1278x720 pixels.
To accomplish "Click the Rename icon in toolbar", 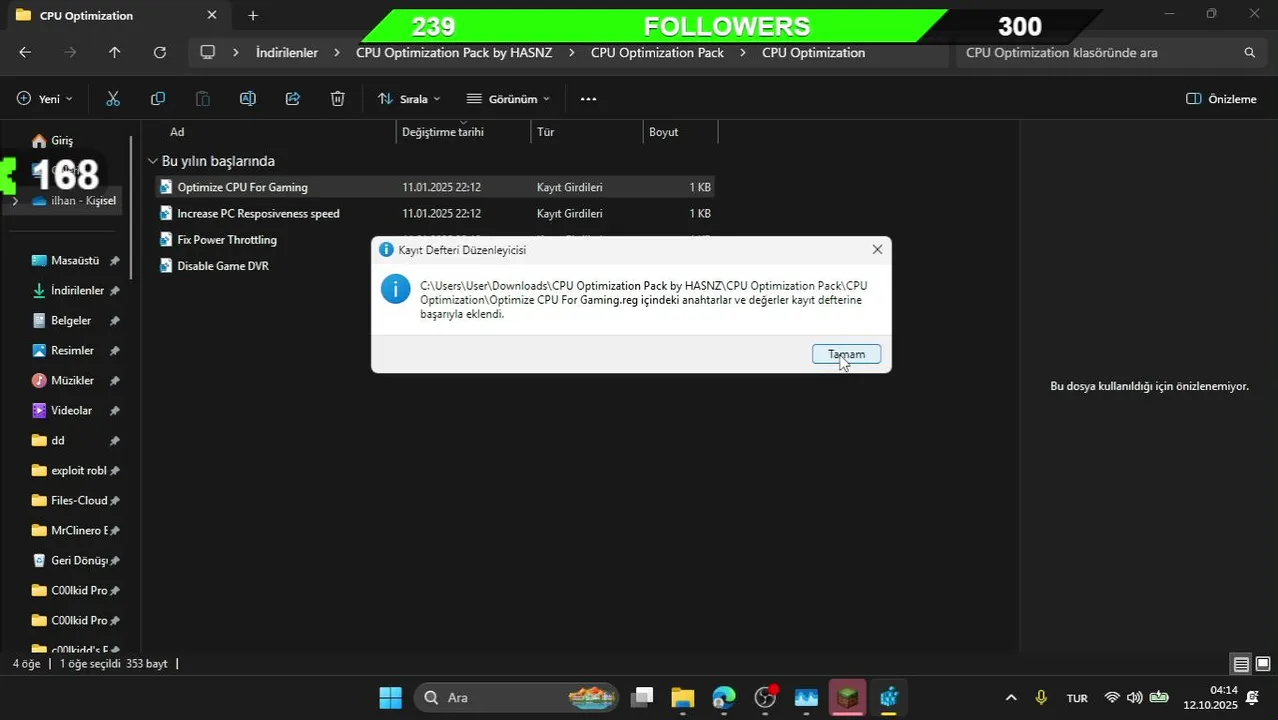I will (248, 99).
